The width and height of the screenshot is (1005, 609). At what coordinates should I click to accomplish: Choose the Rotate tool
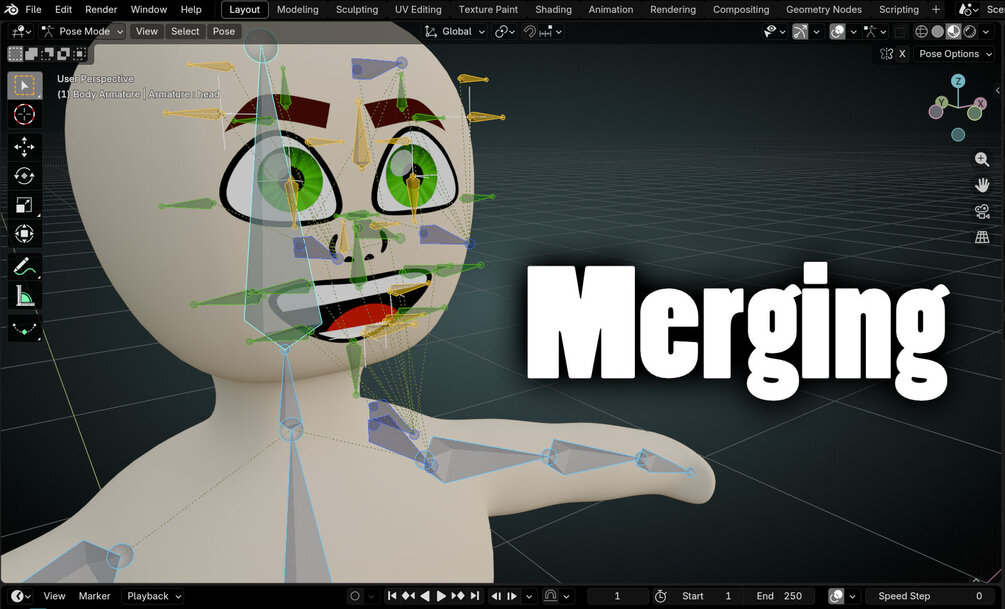(x=25, y=176)
